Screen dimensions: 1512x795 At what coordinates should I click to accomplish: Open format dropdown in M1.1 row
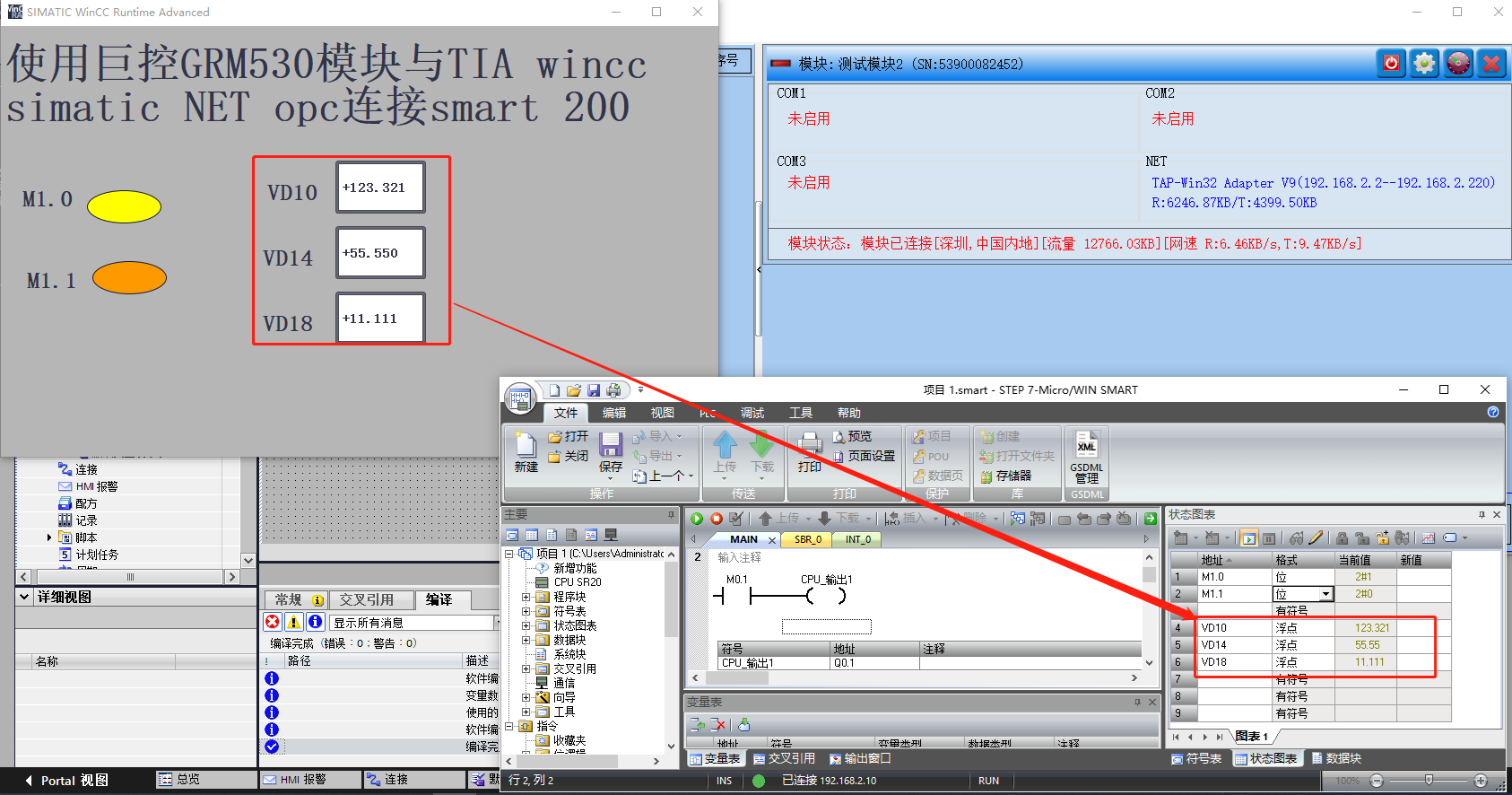(1325, 594)
